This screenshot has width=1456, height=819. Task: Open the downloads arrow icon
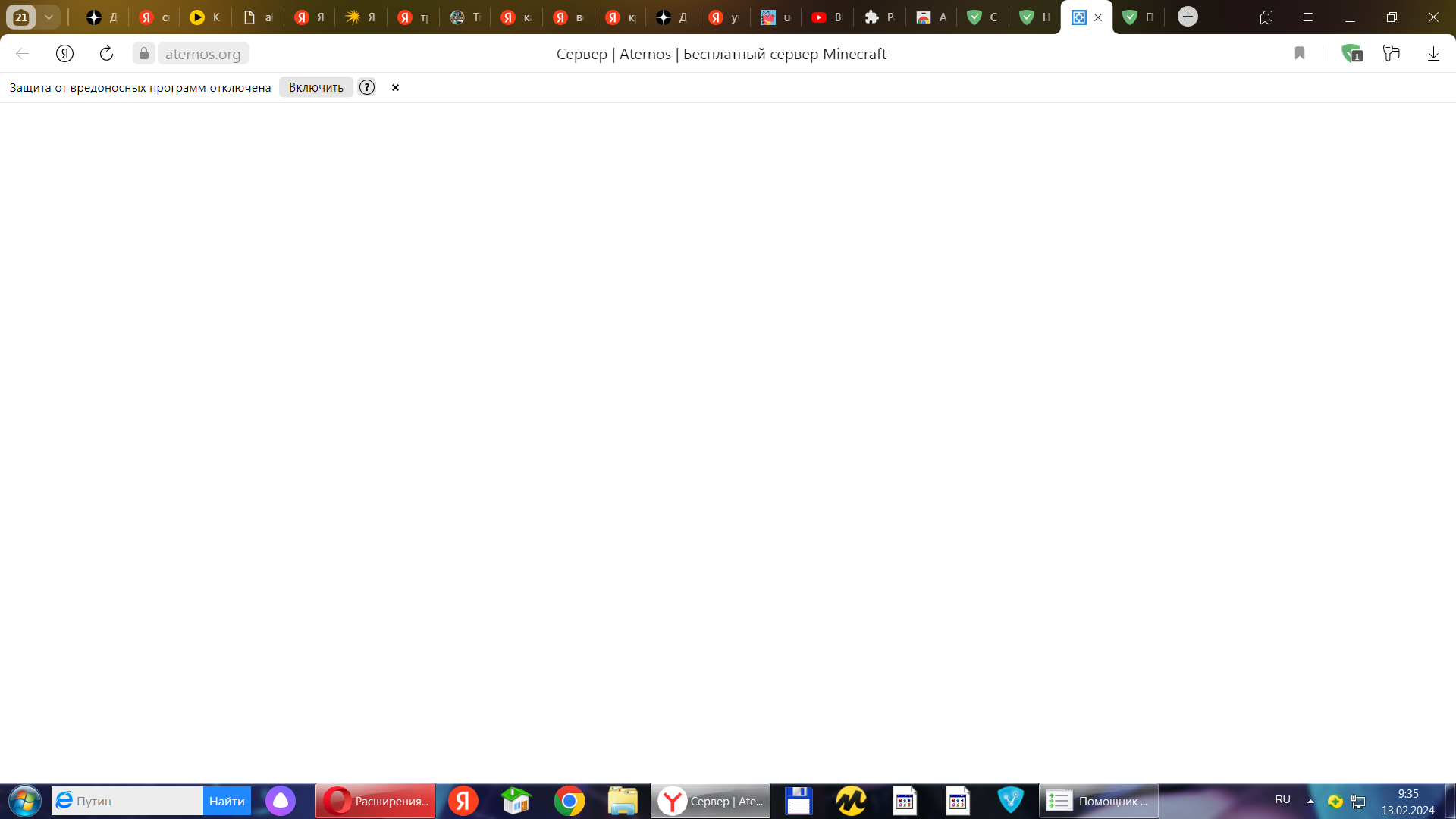pos(1433,53)
